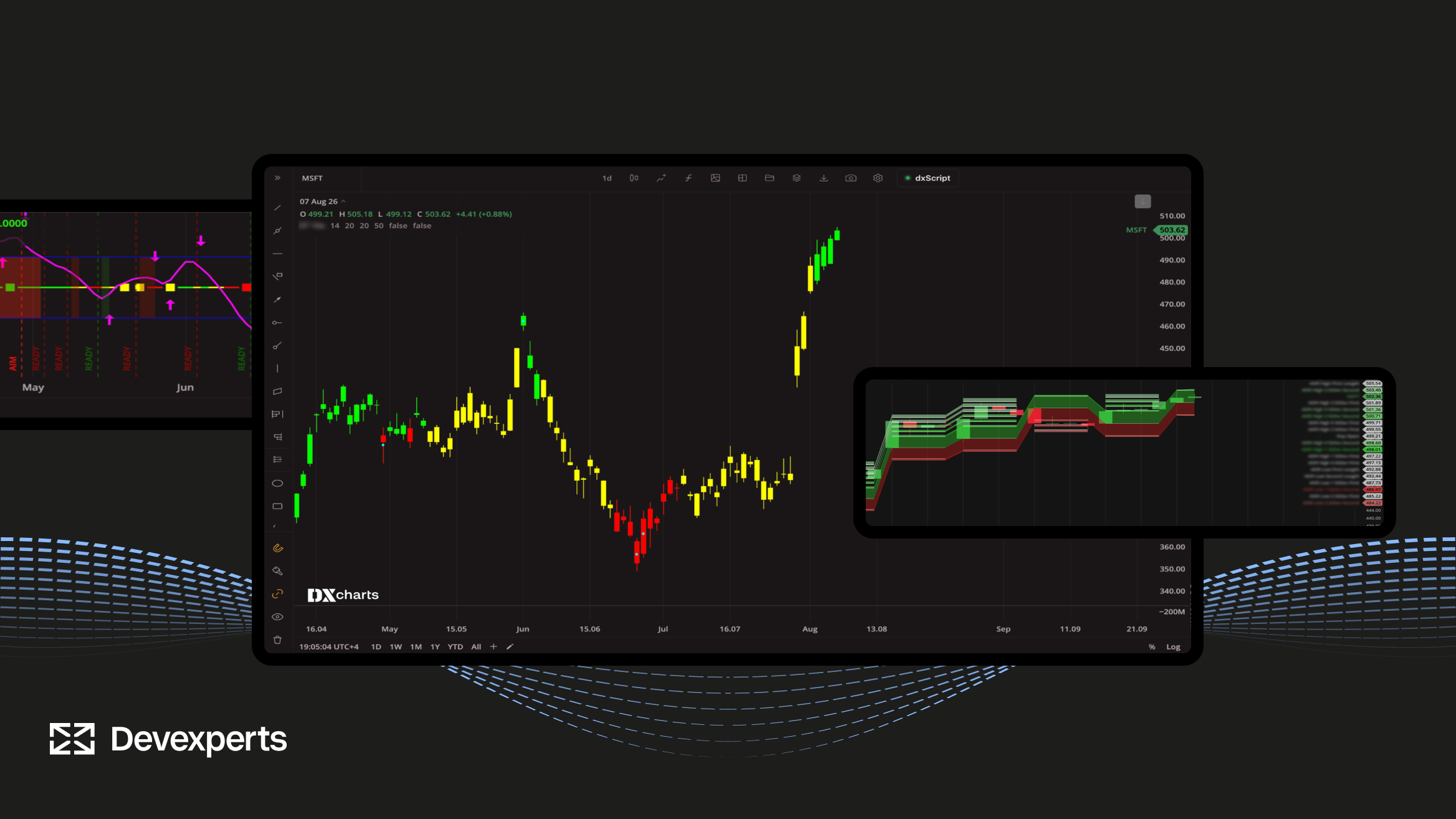This screenshot has width=1456, height=819.
Task: Toggle the magnet snap mode
Action: coord(278,548)
